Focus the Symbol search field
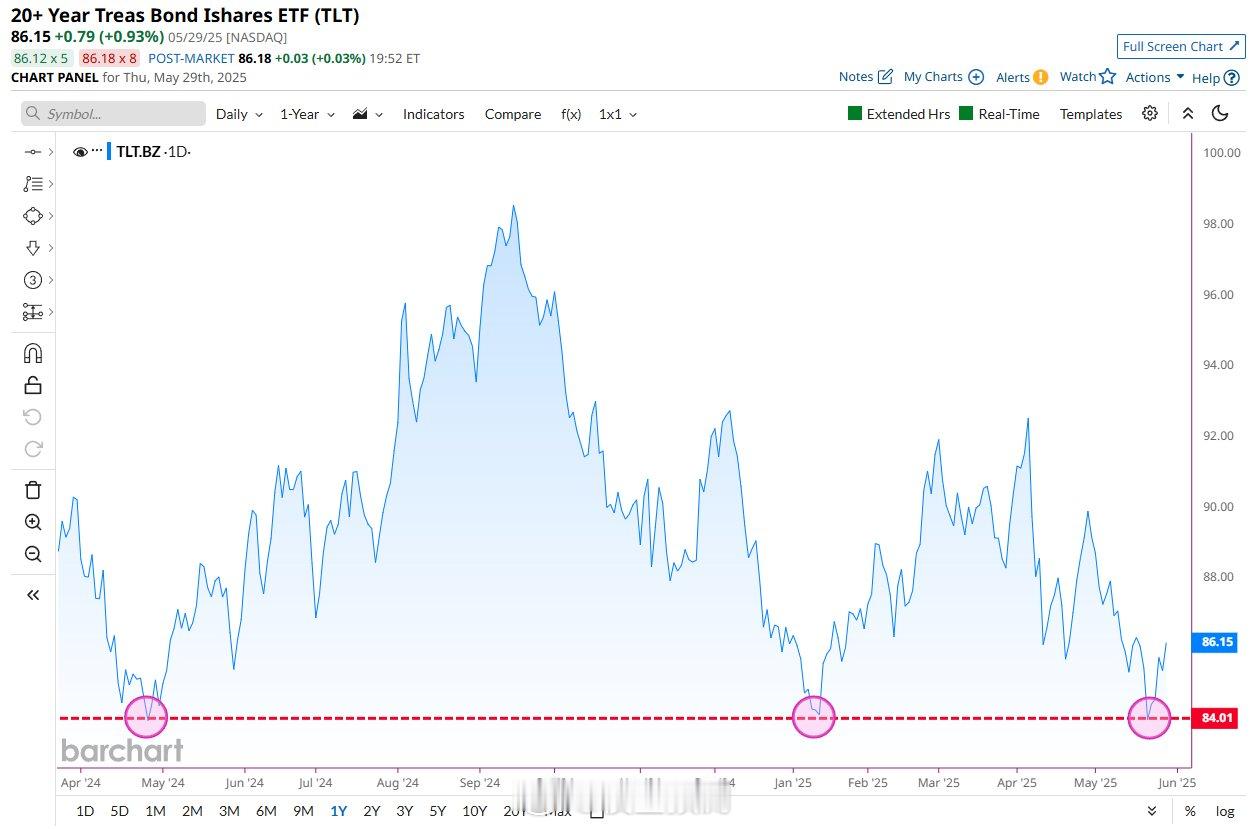Image resolution: width=1256 pixels, height=829 pixels. click(x=113, y=114)
